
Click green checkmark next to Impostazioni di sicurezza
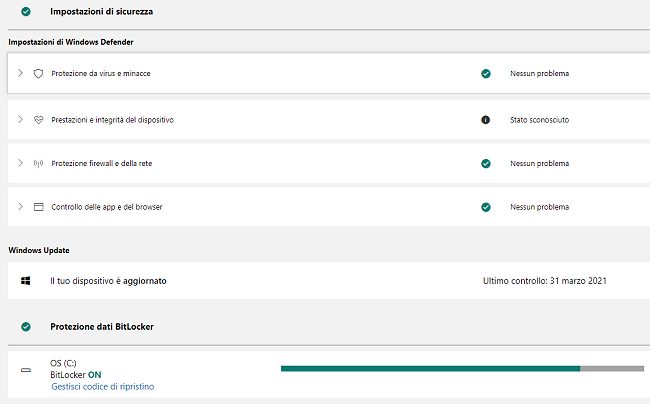click(x=26, y=12)
